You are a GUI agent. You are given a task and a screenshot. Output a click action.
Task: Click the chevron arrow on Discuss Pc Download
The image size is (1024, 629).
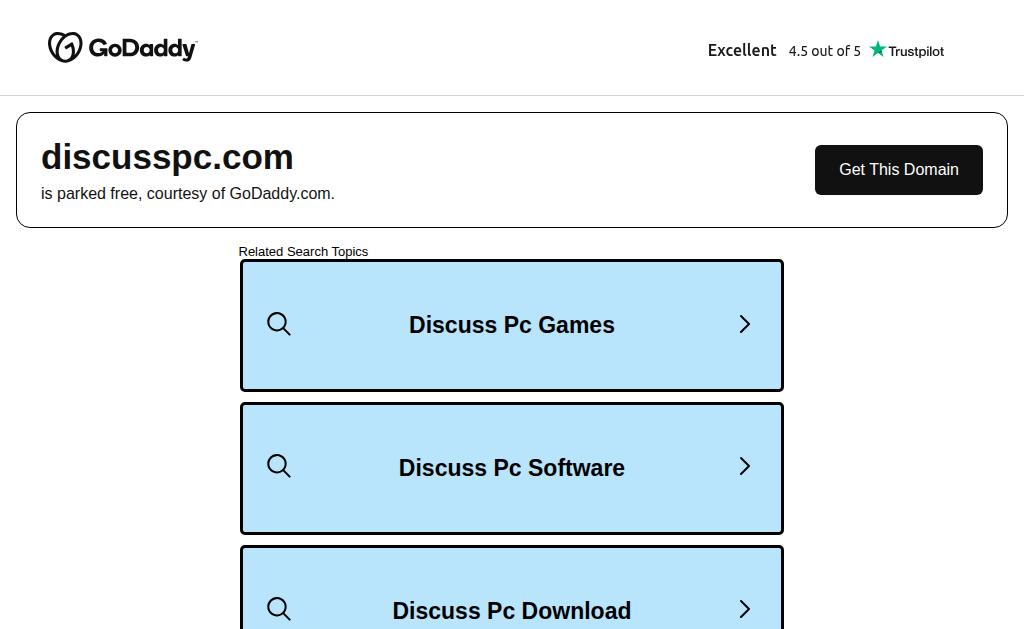point(744,609)
